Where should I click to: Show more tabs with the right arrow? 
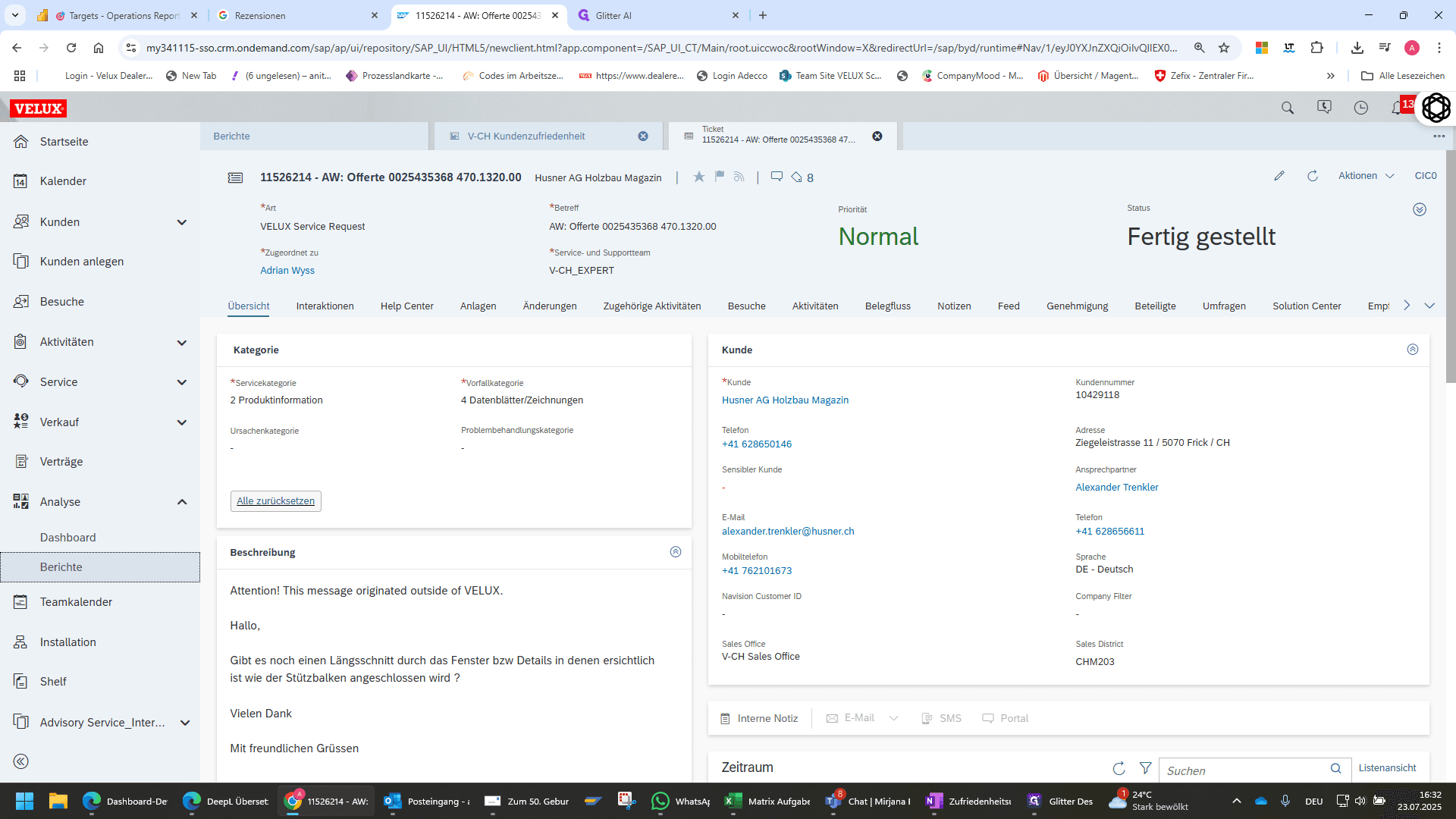coord(1407,306)
